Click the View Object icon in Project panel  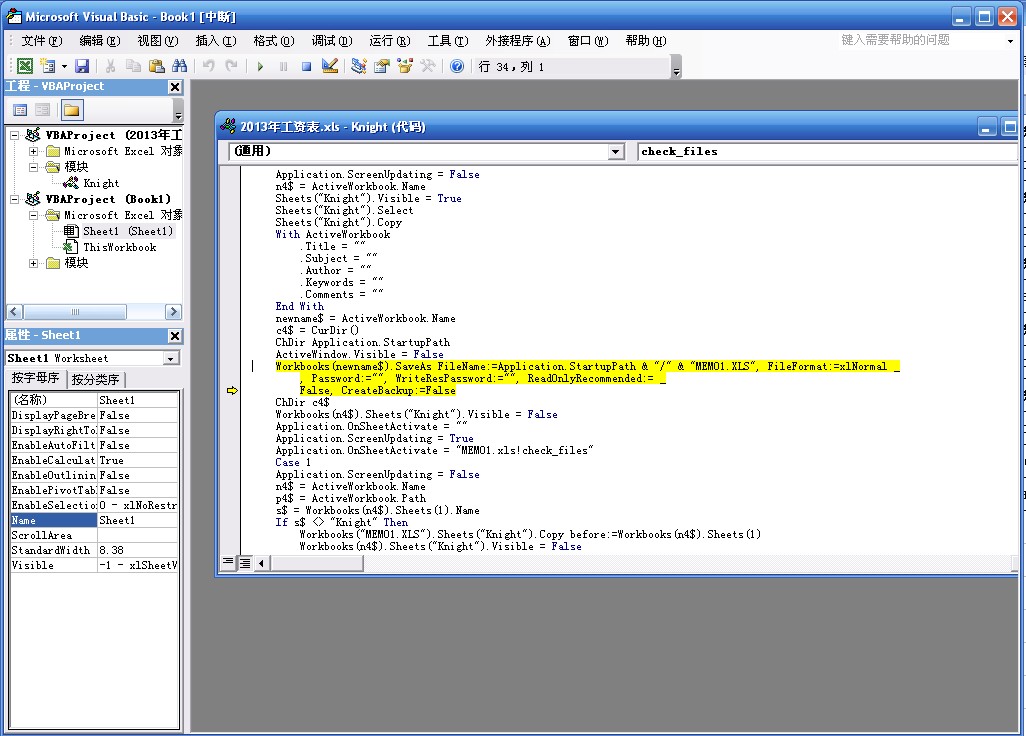pyautogui.click(x=43, y=110)
